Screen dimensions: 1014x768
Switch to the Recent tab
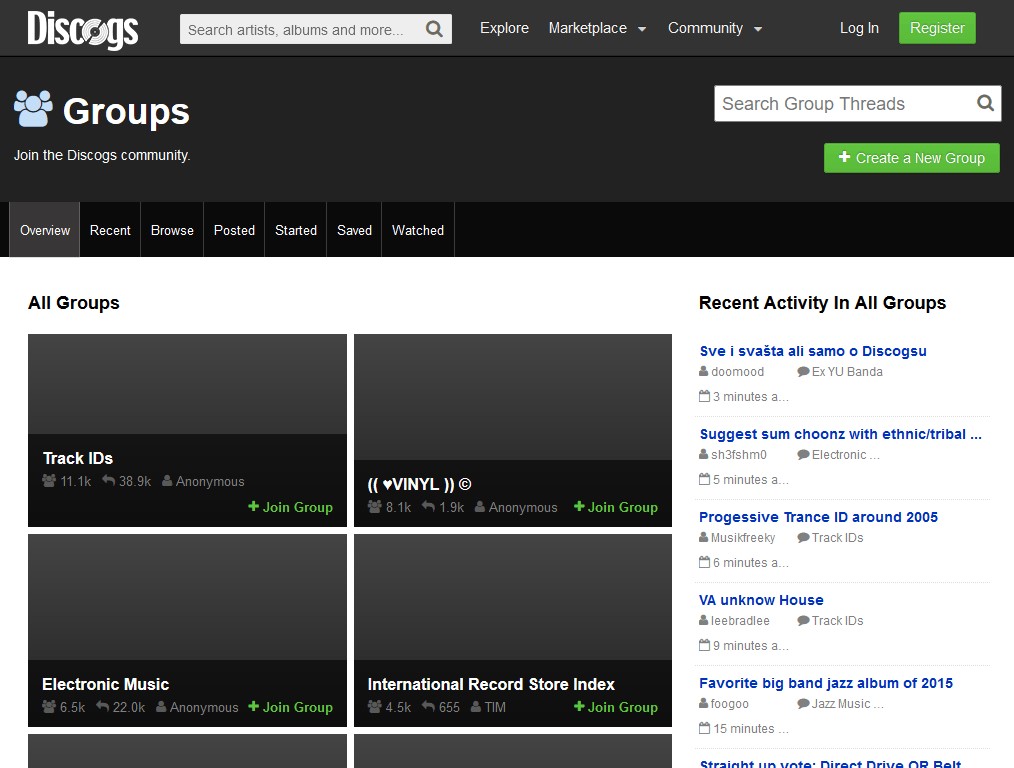(110, 230)
